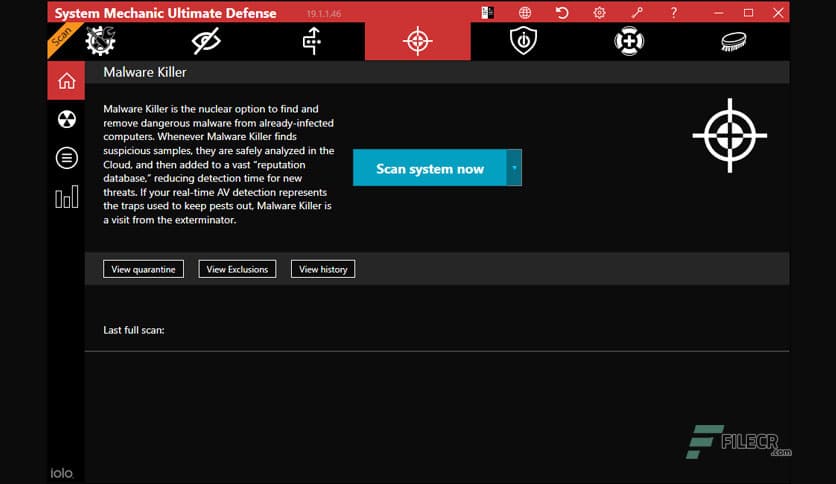Open the DriveScrubber brush tab
The width and height of the screenshot is (836, 484).
[x=734, y=42]
